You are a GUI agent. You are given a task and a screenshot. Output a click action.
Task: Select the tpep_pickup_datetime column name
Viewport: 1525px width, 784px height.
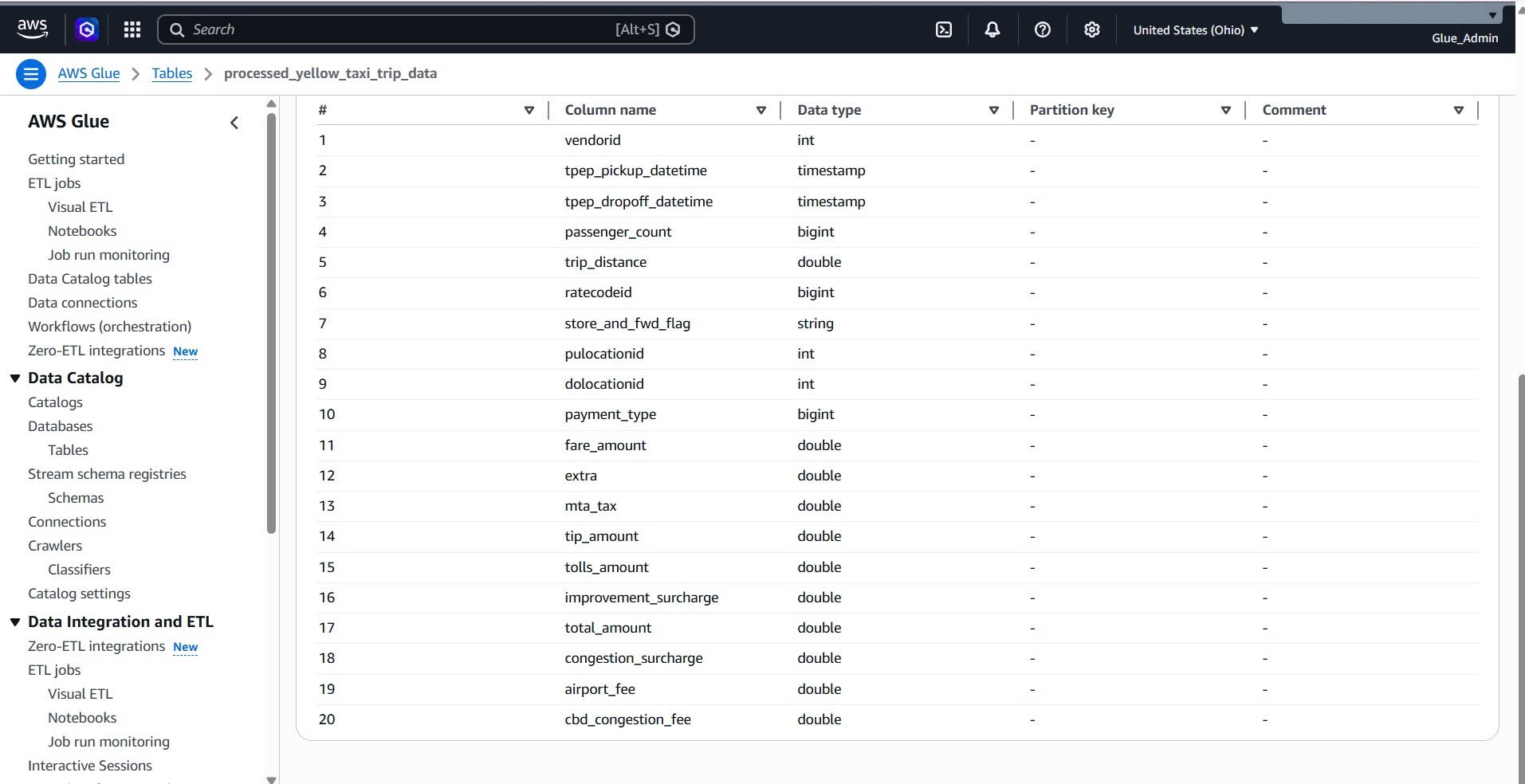point(635,171)
